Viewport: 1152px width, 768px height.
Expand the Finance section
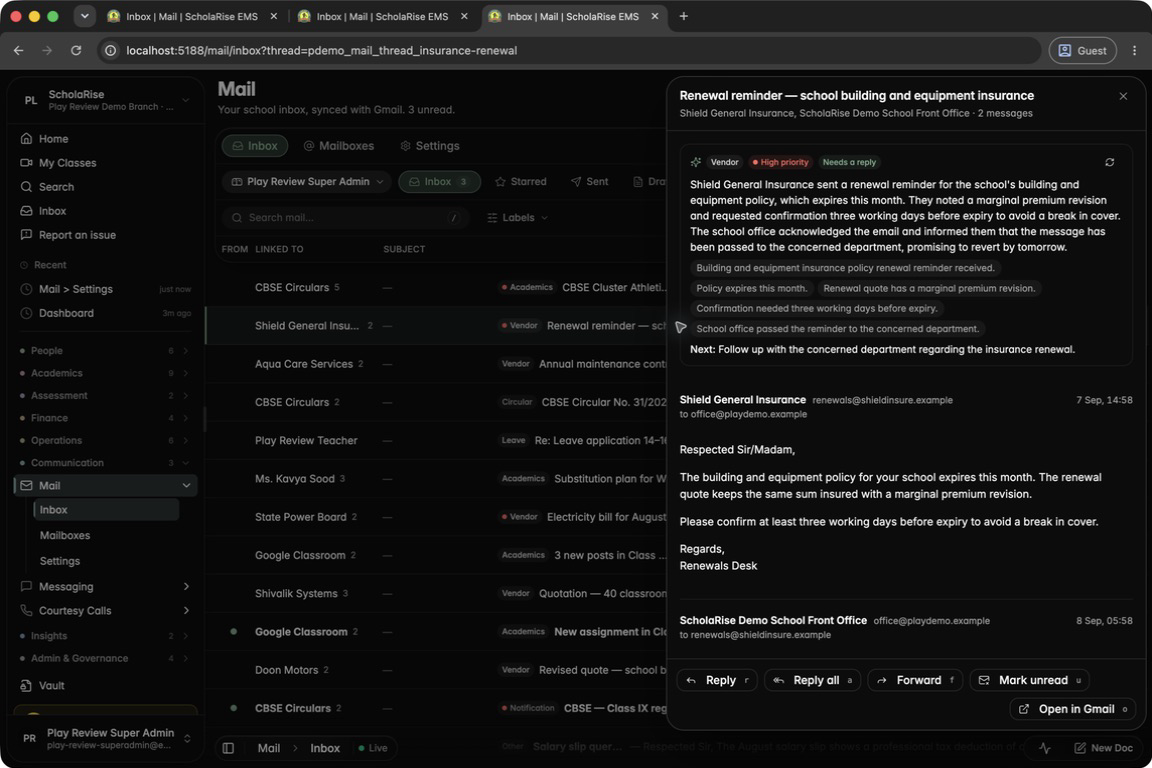pyautogui.click(x=105, y=418)
